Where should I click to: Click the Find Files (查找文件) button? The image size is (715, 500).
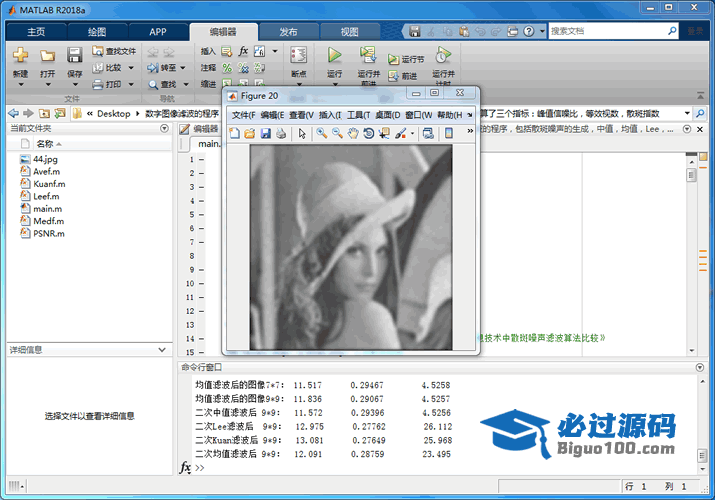114,51
